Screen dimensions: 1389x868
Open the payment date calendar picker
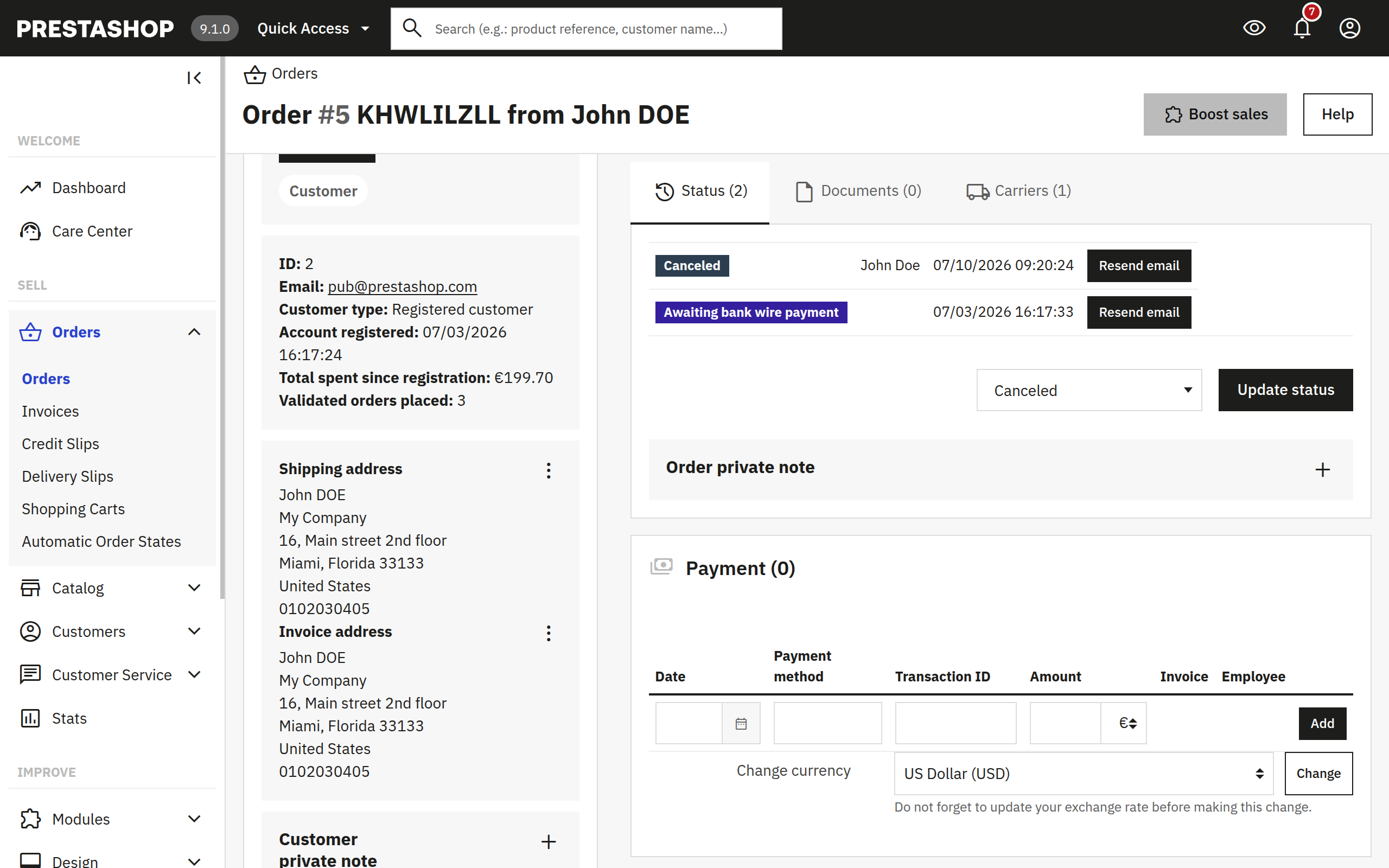pos(741,723)
